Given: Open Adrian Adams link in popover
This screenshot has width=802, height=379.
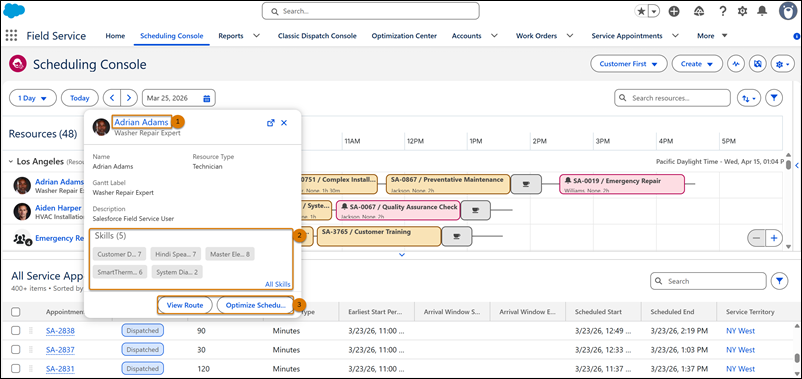Looking at the screenshot, I should (141, 122).
